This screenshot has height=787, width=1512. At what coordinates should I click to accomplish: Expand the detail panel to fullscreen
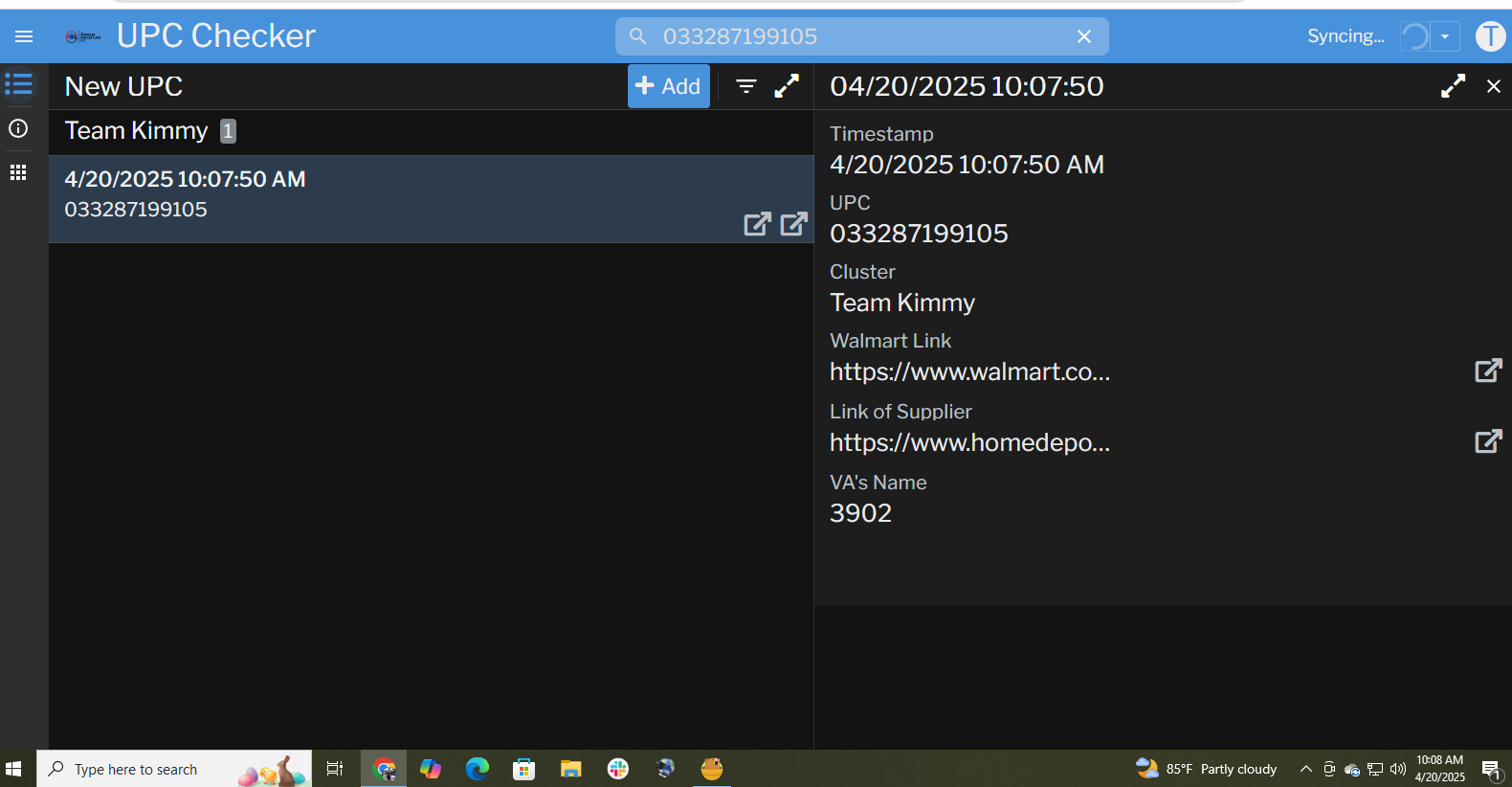(1453, 86)
